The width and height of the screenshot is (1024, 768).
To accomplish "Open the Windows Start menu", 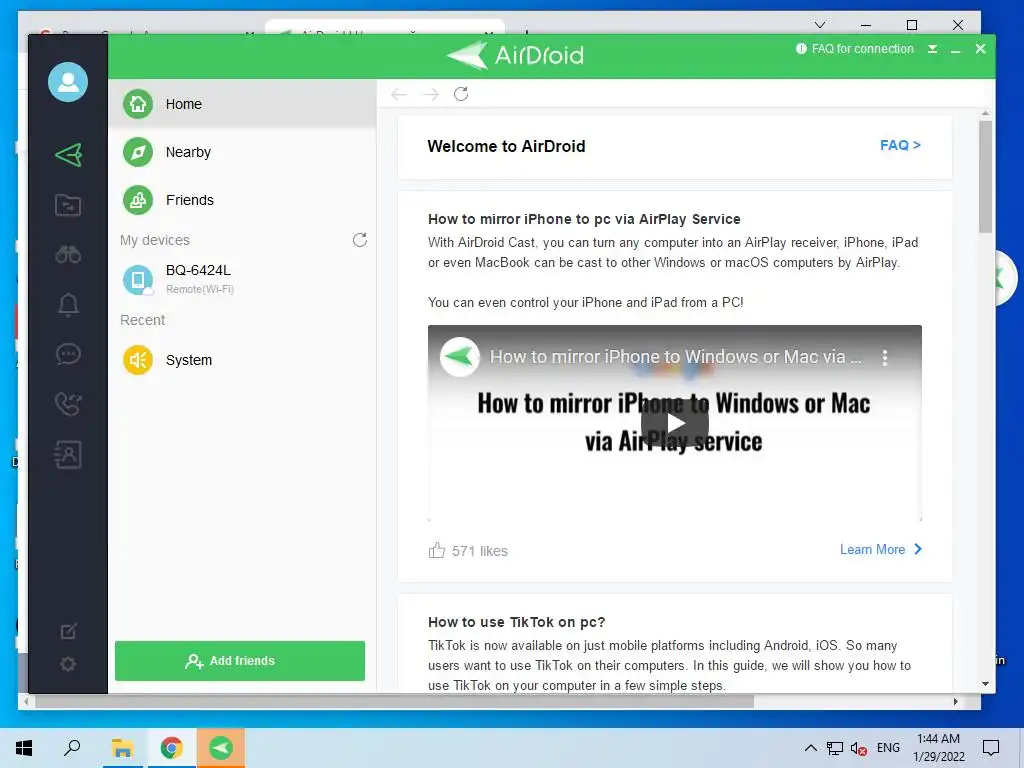I will 24,748.
